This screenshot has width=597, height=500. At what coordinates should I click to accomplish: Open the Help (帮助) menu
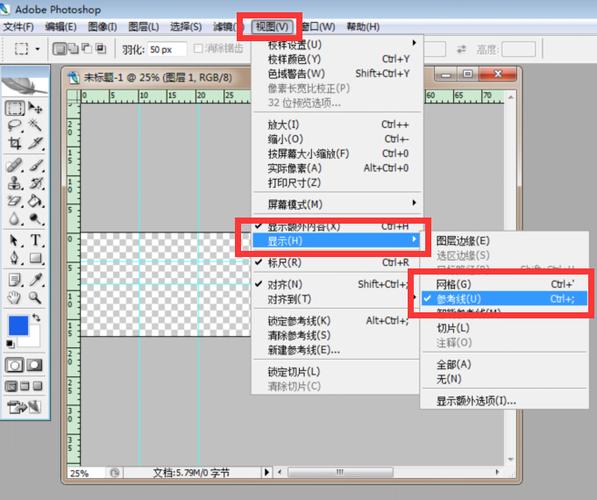click(x=363, y=27)
